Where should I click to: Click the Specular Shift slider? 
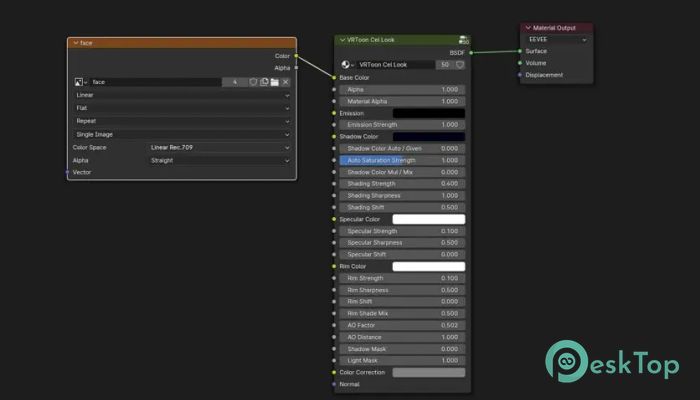coord(402,254)
